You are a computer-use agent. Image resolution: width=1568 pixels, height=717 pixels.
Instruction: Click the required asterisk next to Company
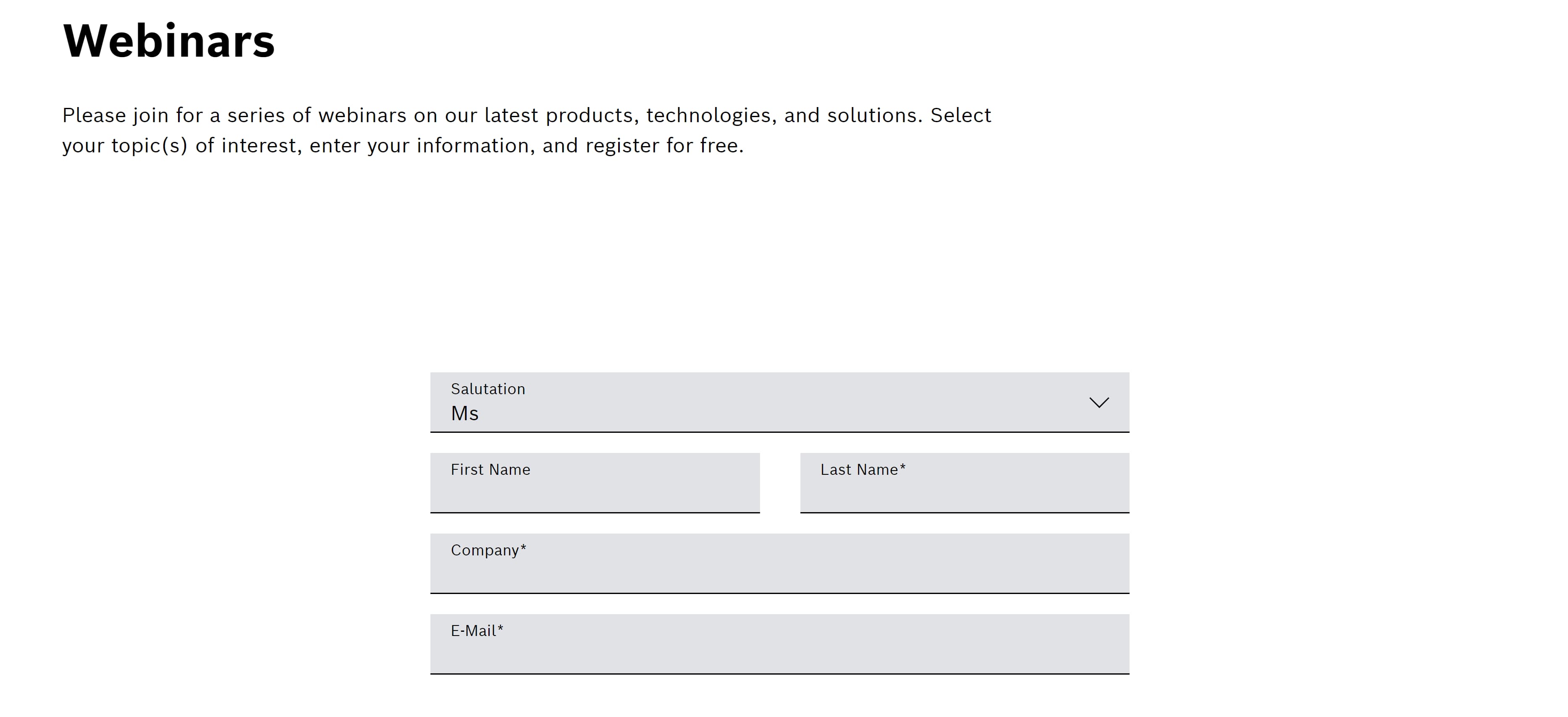point(524,548)
